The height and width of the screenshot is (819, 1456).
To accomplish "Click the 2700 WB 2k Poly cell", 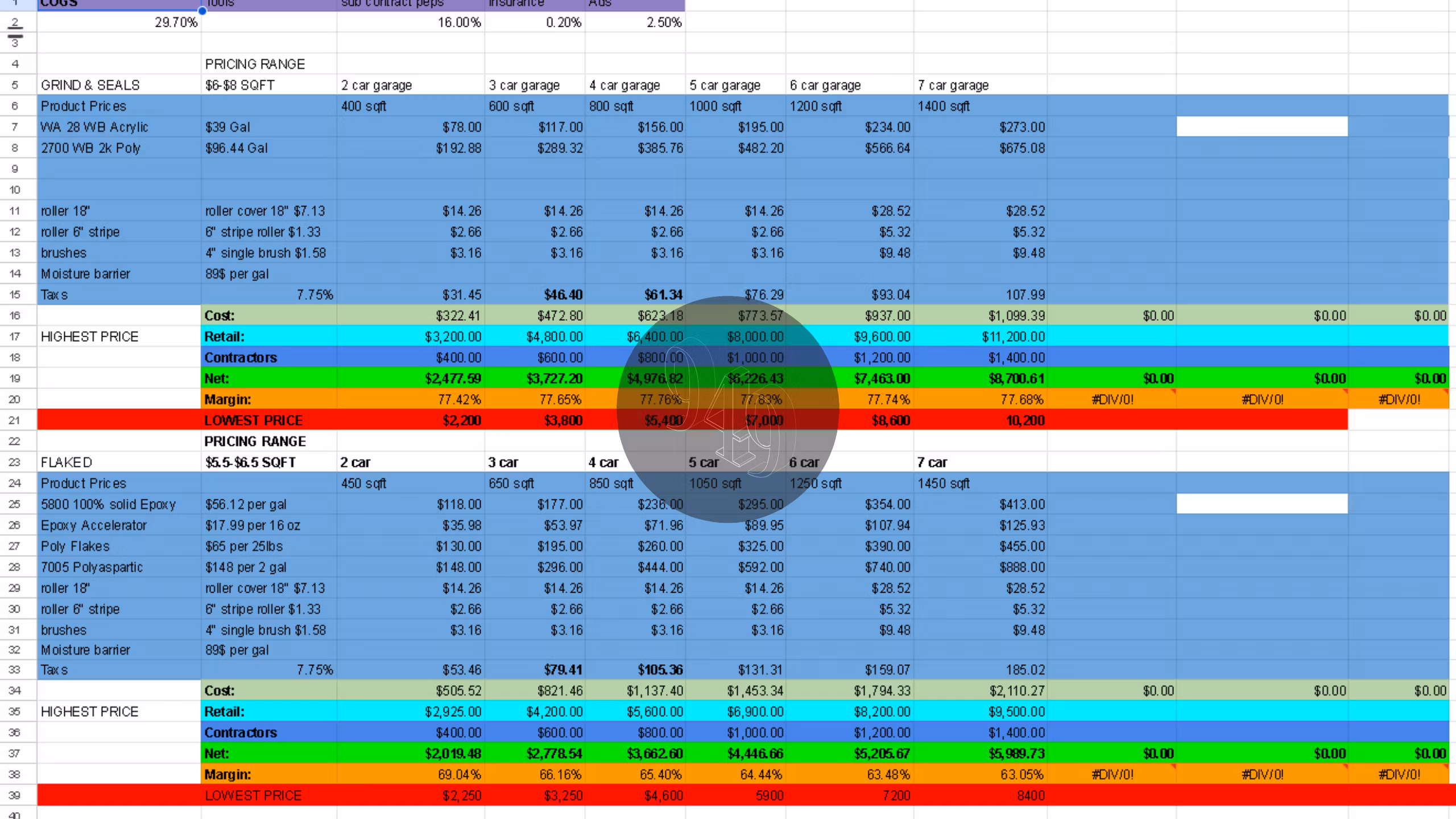I will 119,148.
